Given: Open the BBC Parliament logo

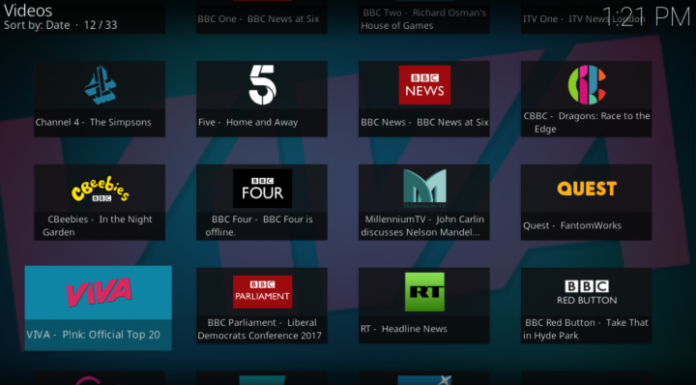Looking at the screenshot, I should point(262,292).
